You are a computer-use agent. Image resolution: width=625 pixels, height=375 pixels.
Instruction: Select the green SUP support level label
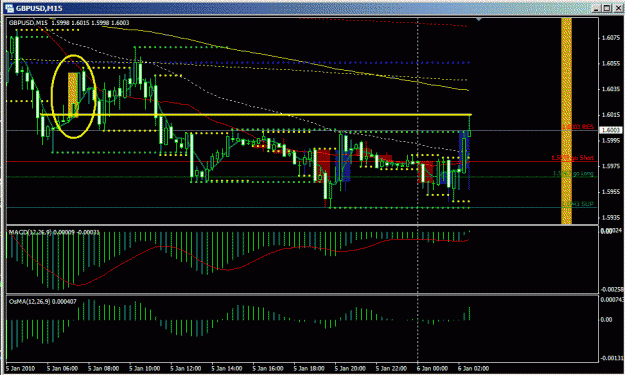click(578, 204)
